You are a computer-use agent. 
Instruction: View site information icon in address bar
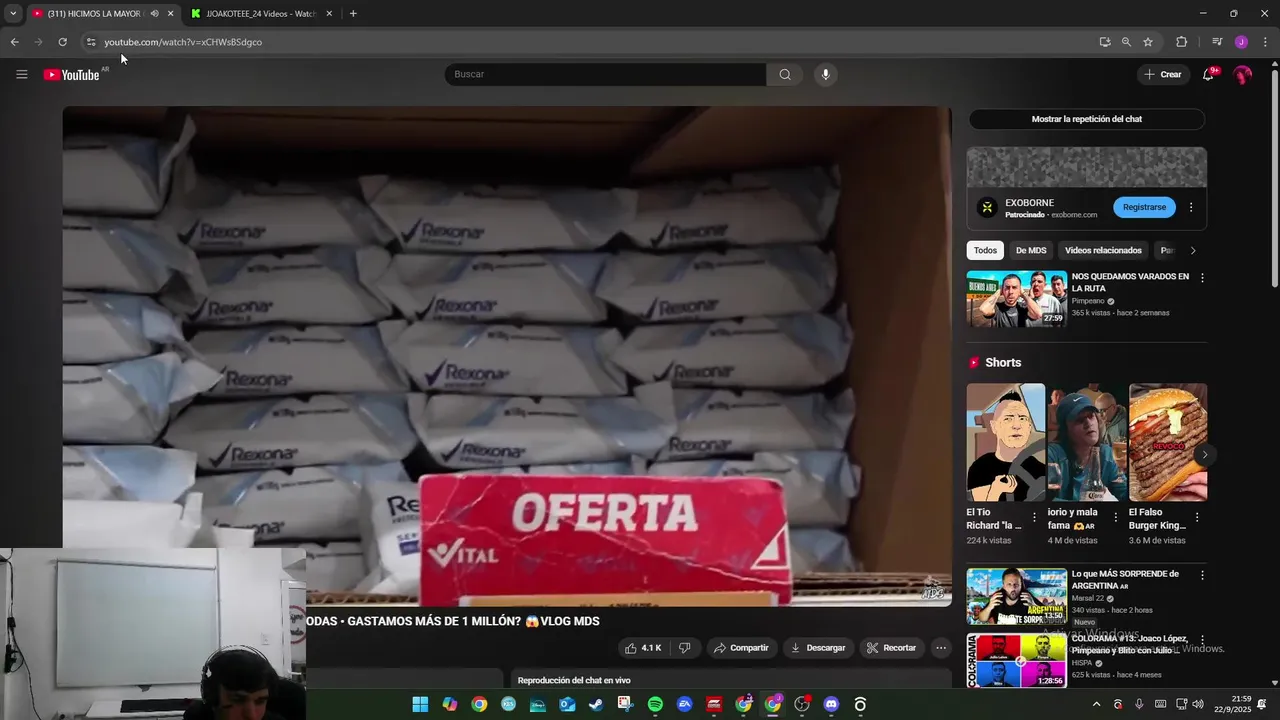[x=91, y=42]
